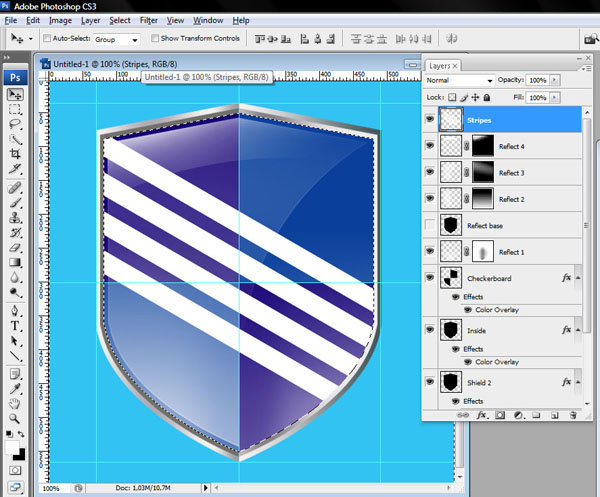
Task: Hide the Checkerboard layer
Action: [x=430, y=277]
